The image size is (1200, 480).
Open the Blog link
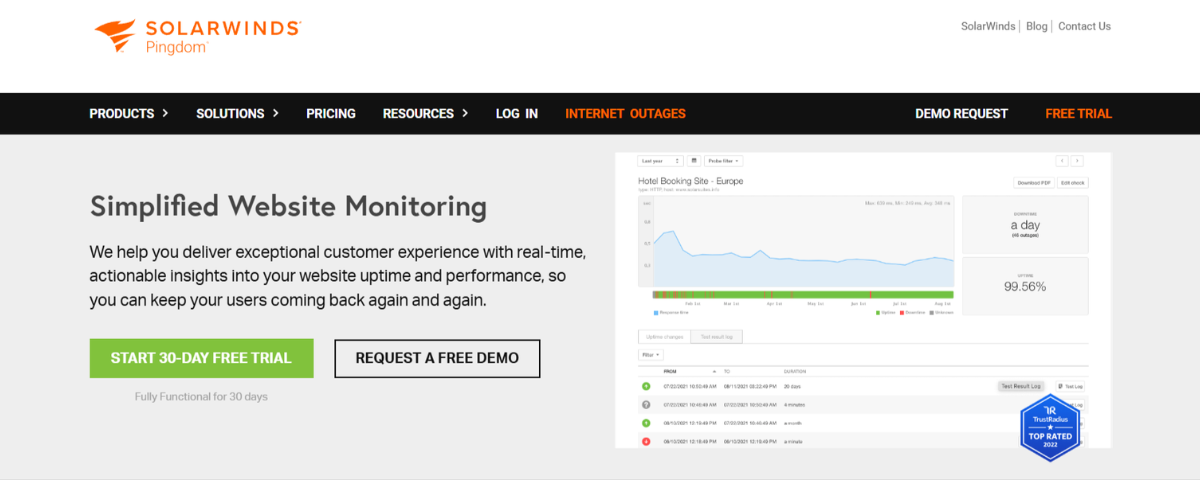[1036, 26]
